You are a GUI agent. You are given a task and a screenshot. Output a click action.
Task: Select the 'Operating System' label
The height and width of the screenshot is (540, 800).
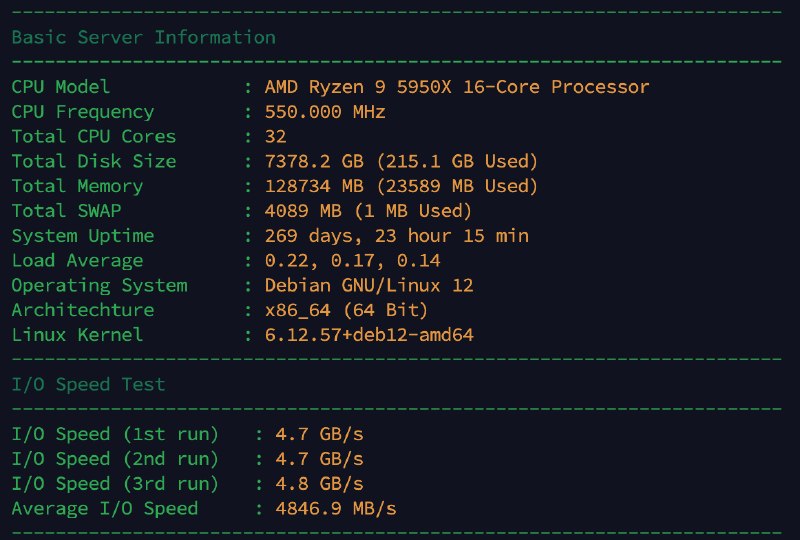(x=99, y=285)
